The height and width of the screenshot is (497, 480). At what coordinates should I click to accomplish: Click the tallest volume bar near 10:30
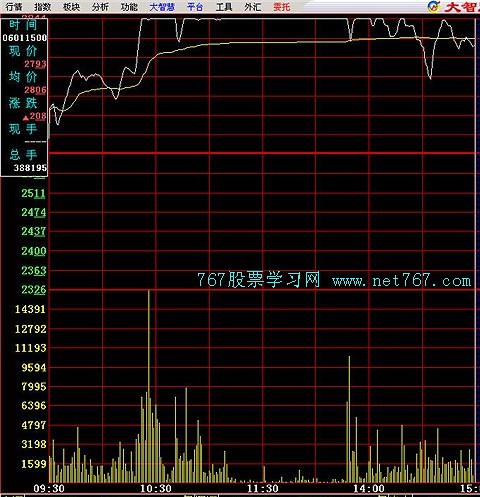149,386
